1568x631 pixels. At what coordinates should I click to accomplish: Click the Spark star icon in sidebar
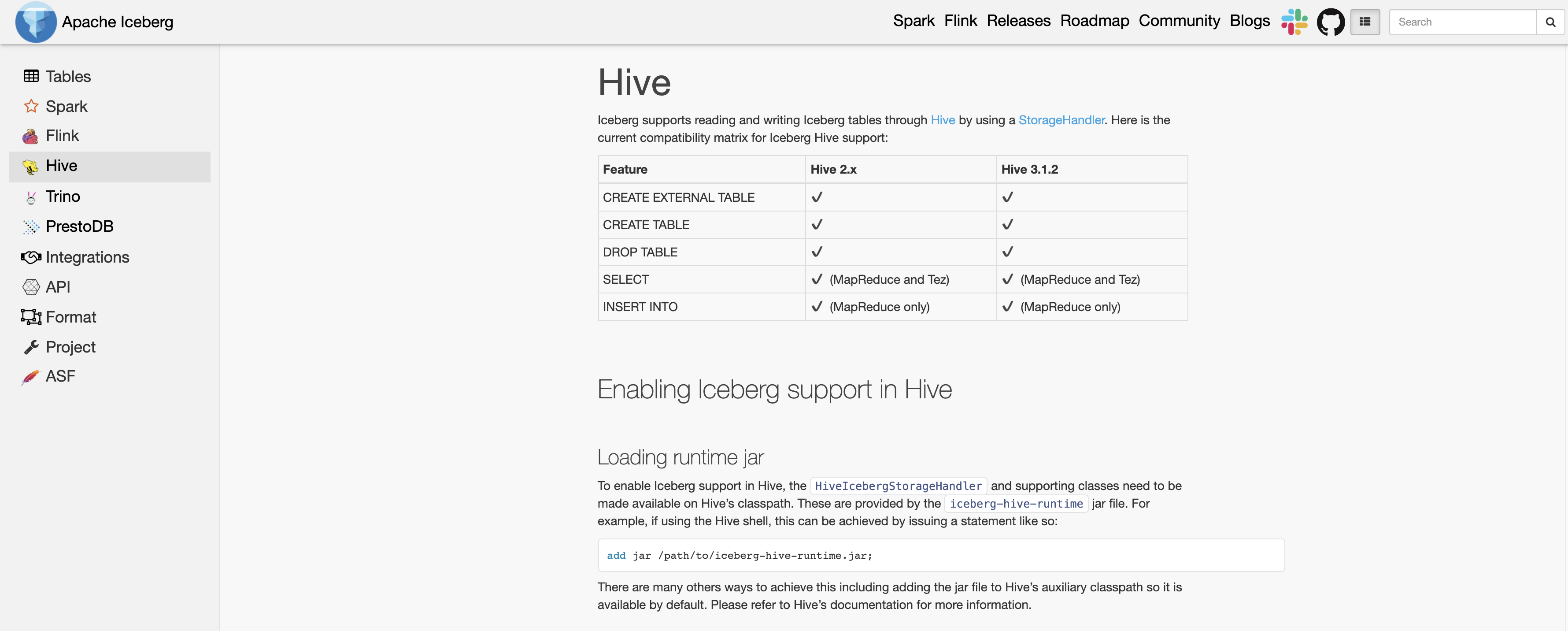click(x=31, y=106)
